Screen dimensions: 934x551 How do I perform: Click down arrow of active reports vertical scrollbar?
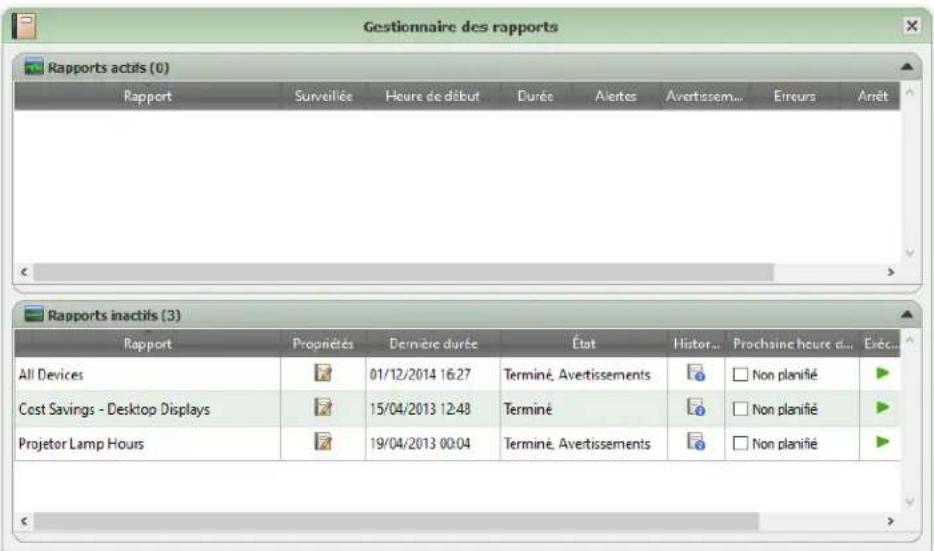tap(910, 254)
